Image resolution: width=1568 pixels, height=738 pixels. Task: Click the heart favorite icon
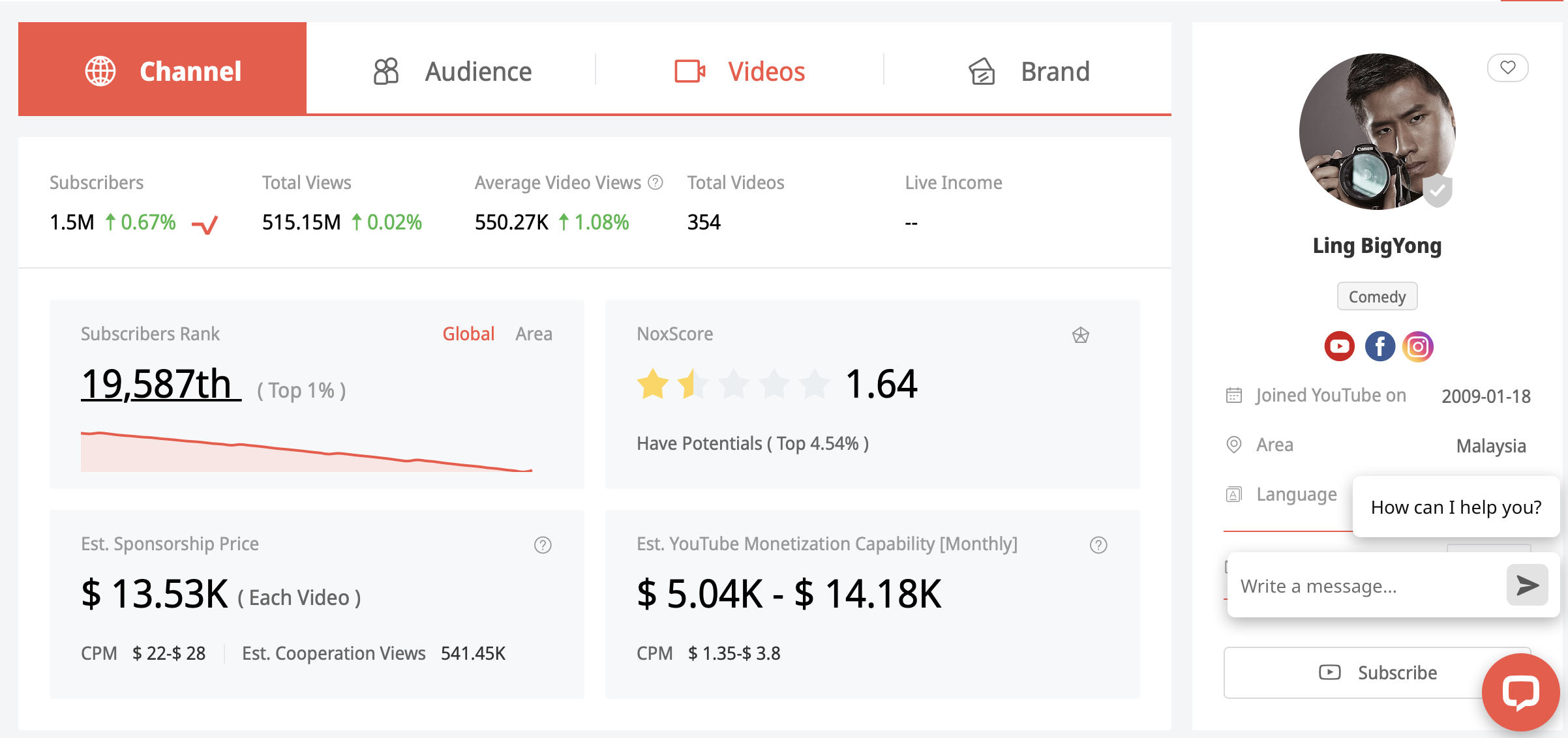(1507, 68)
